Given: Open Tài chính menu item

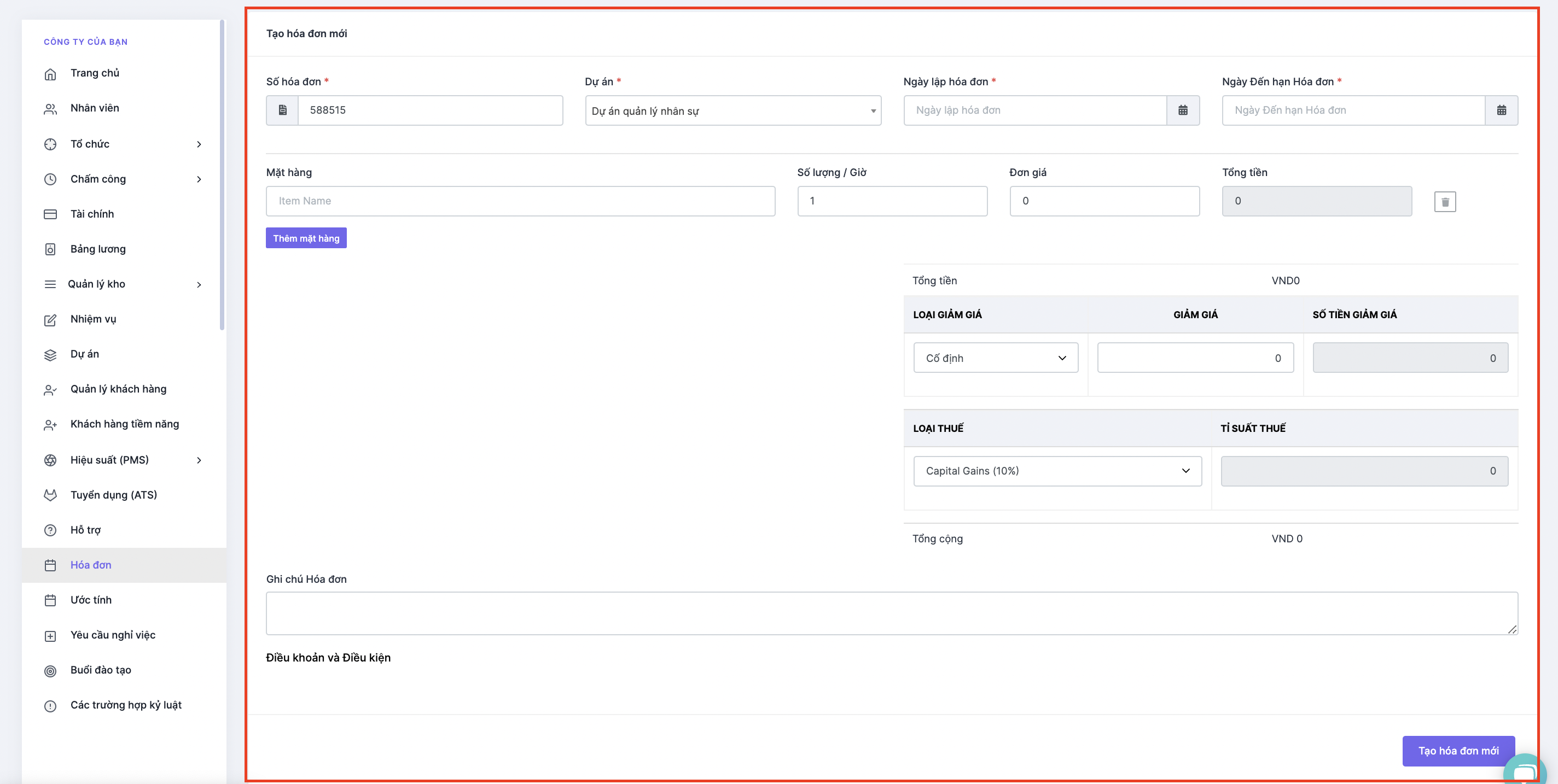Looking at the screenshot, I should click(124, 214).
